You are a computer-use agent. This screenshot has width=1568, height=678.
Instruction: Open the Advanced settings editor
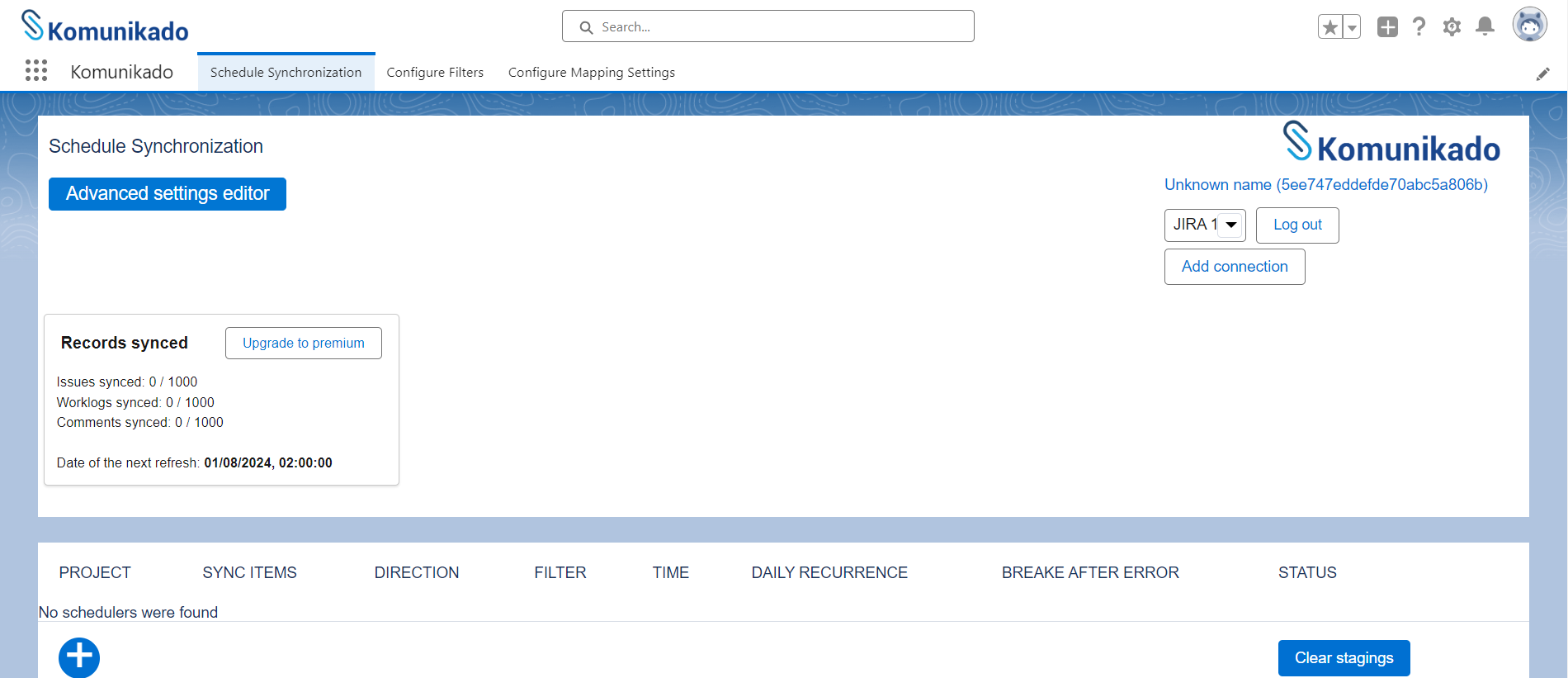click(x=168, y=194)
